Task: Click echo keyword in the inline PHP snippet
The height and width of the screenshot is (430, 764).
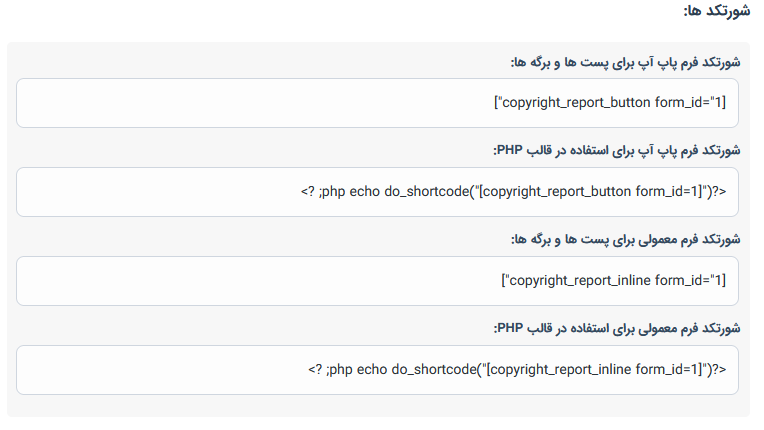Action: point(371,370)
